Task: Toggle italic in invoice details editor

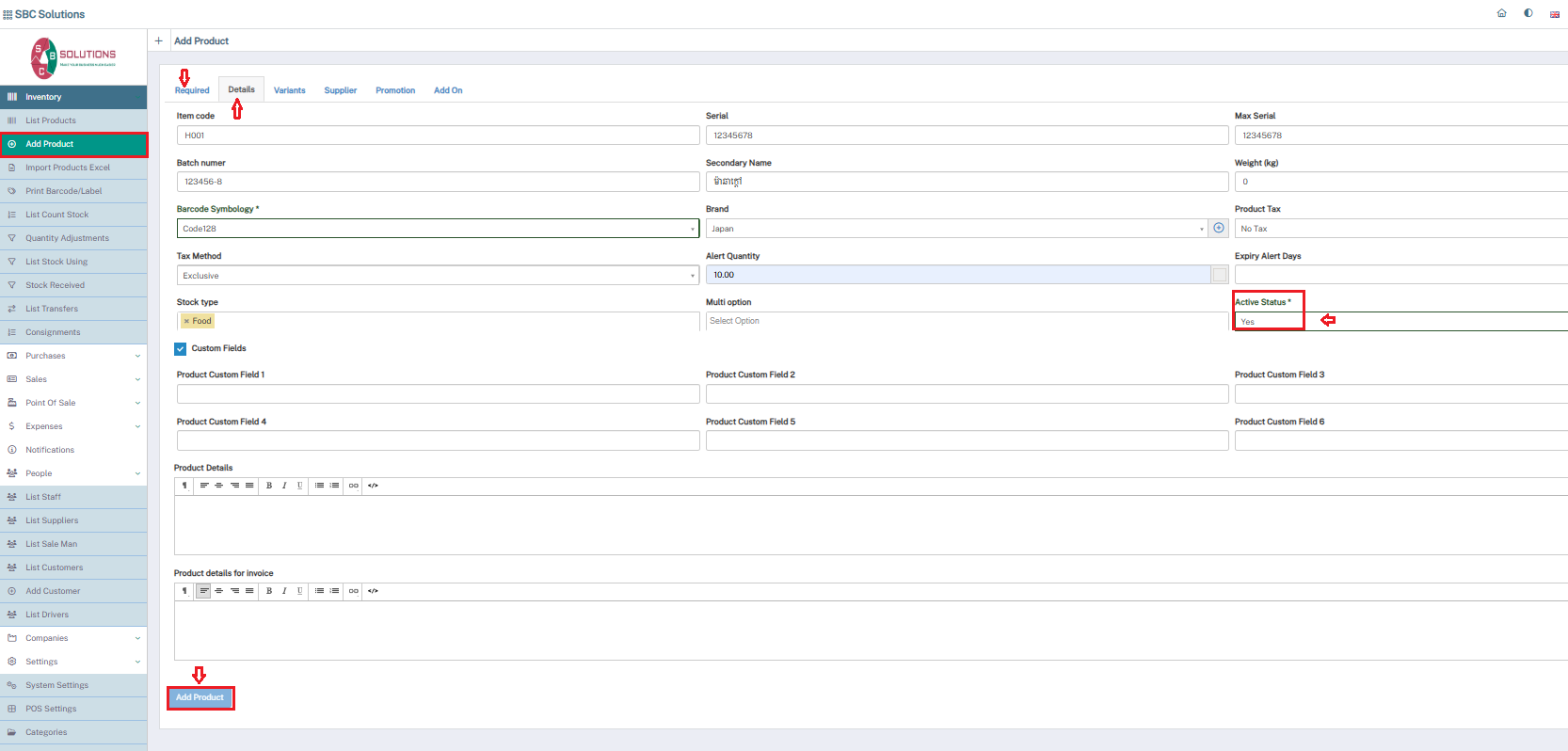Action: pyautogui.click(x=284, y=591)
